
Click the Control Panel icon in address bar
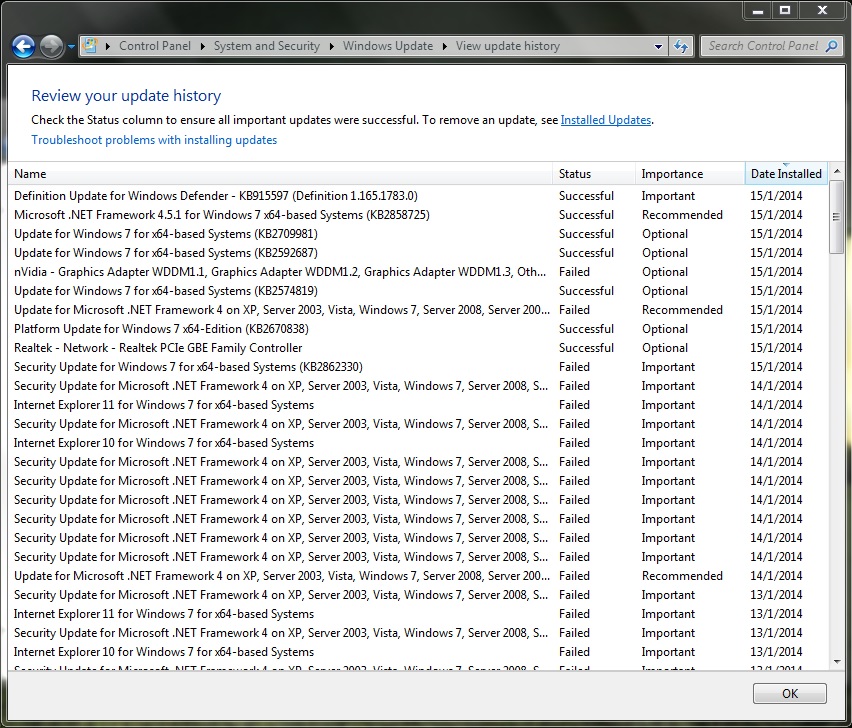(90, 46)
